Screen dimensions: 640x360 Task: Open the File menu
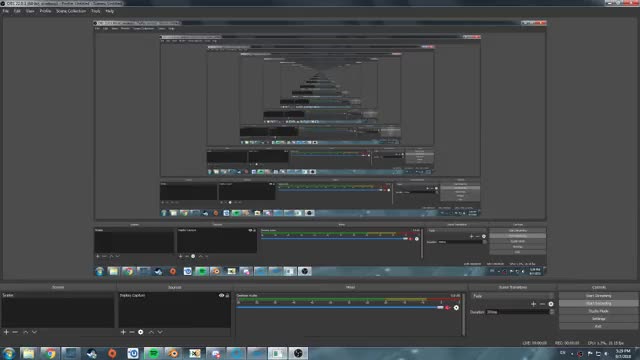[6, 11]
